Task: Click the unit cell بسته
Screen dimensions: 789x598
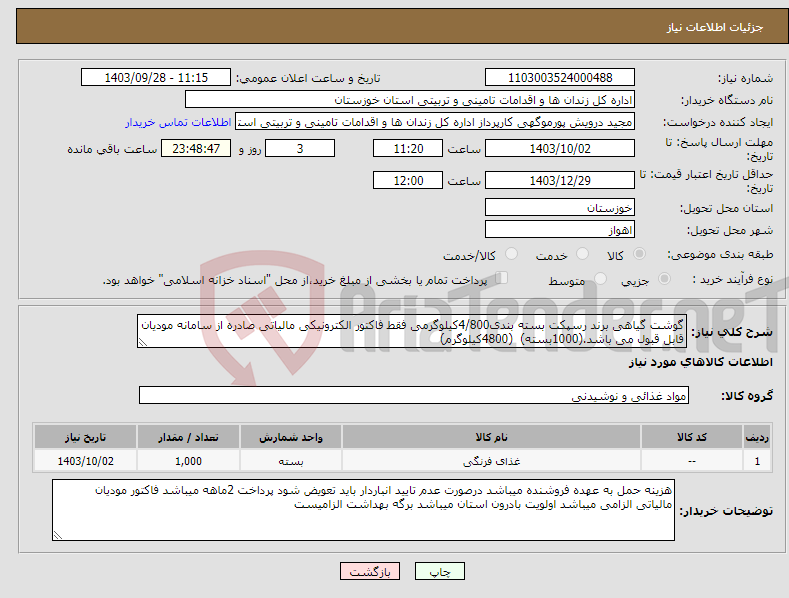Action: (x=291, y=461)
